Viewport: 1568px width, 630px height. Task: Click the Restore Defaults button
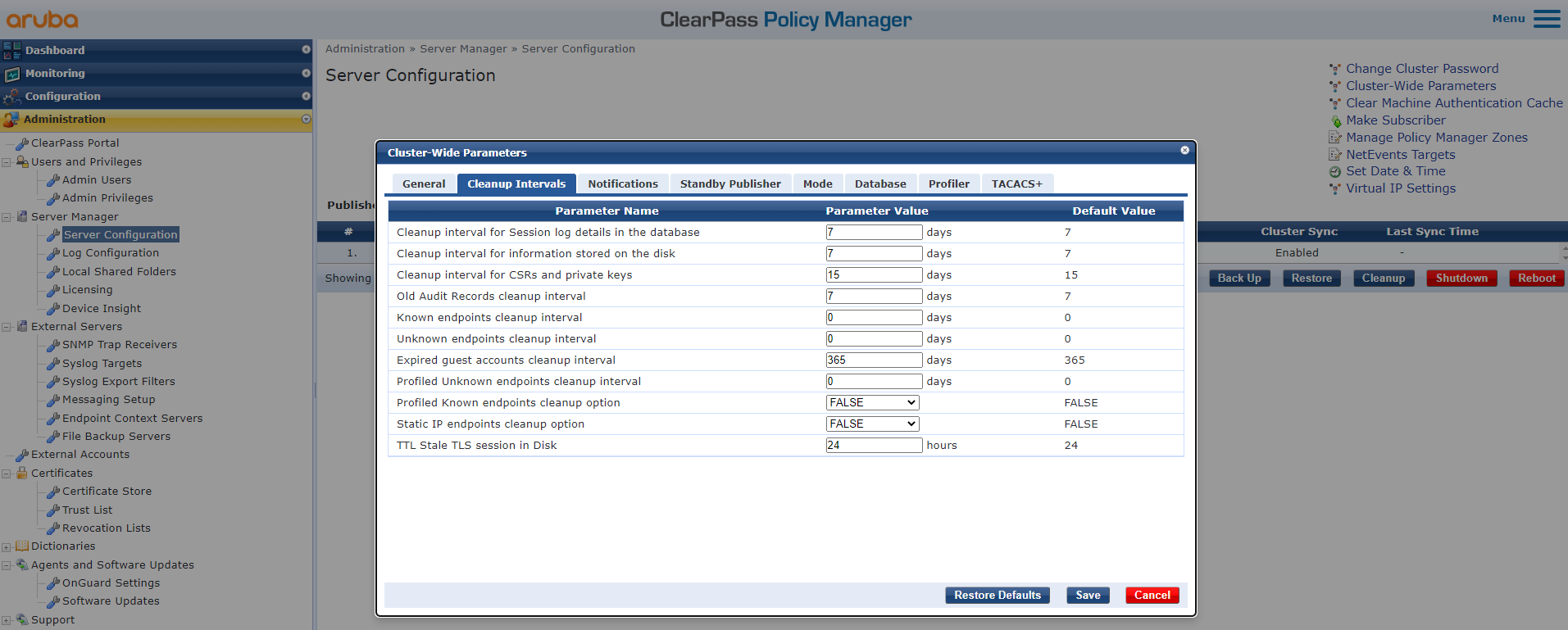[998, 596]
